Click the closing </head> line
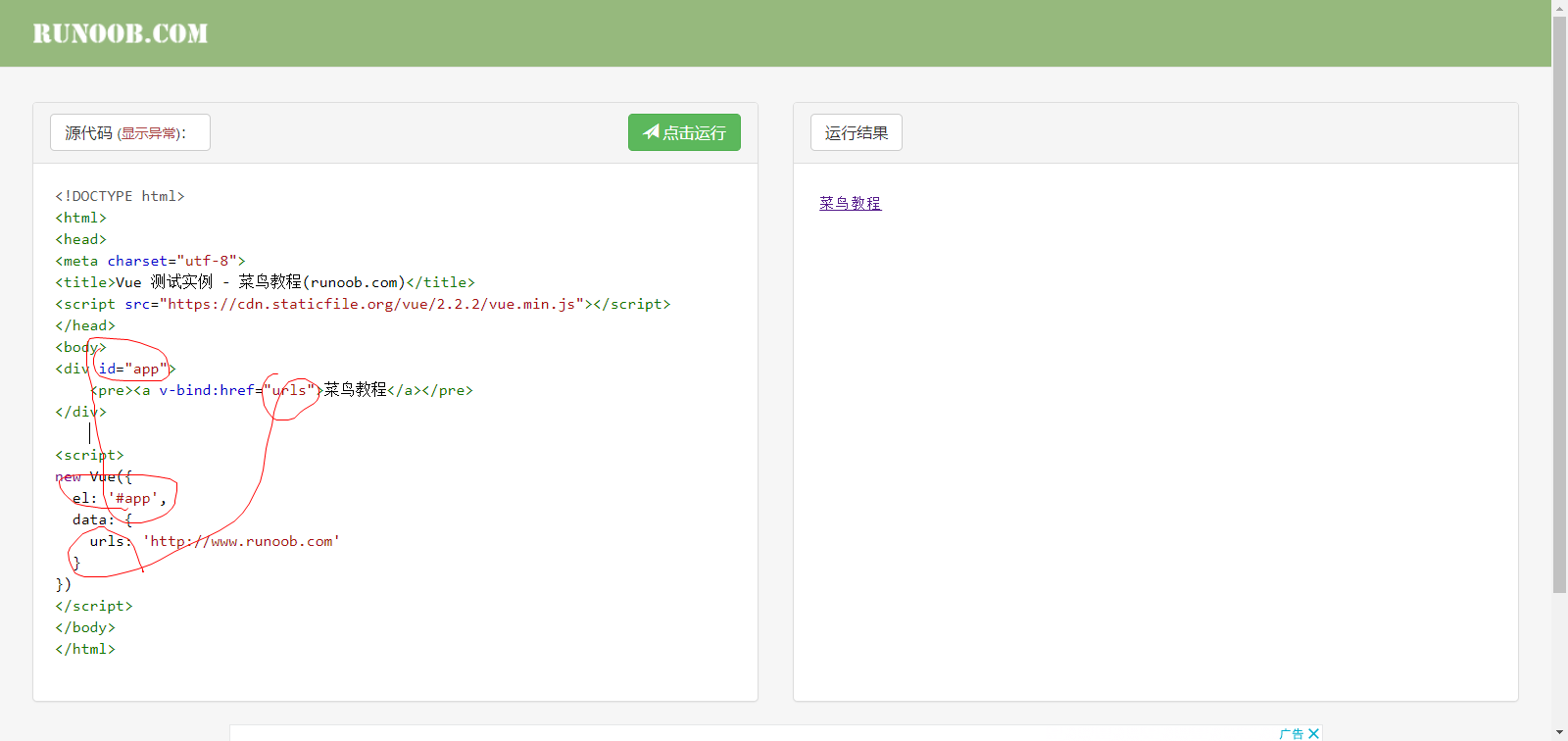Screen dimensions: 1568x741 click(x=85, y=325)
